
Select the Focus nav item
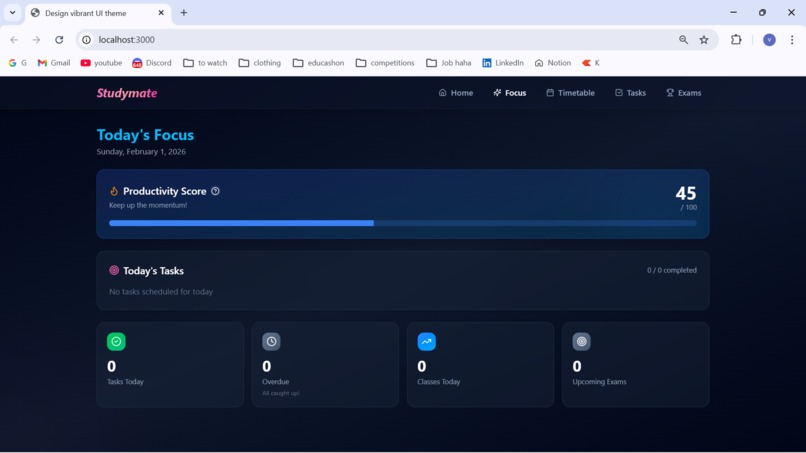point(509,93)
